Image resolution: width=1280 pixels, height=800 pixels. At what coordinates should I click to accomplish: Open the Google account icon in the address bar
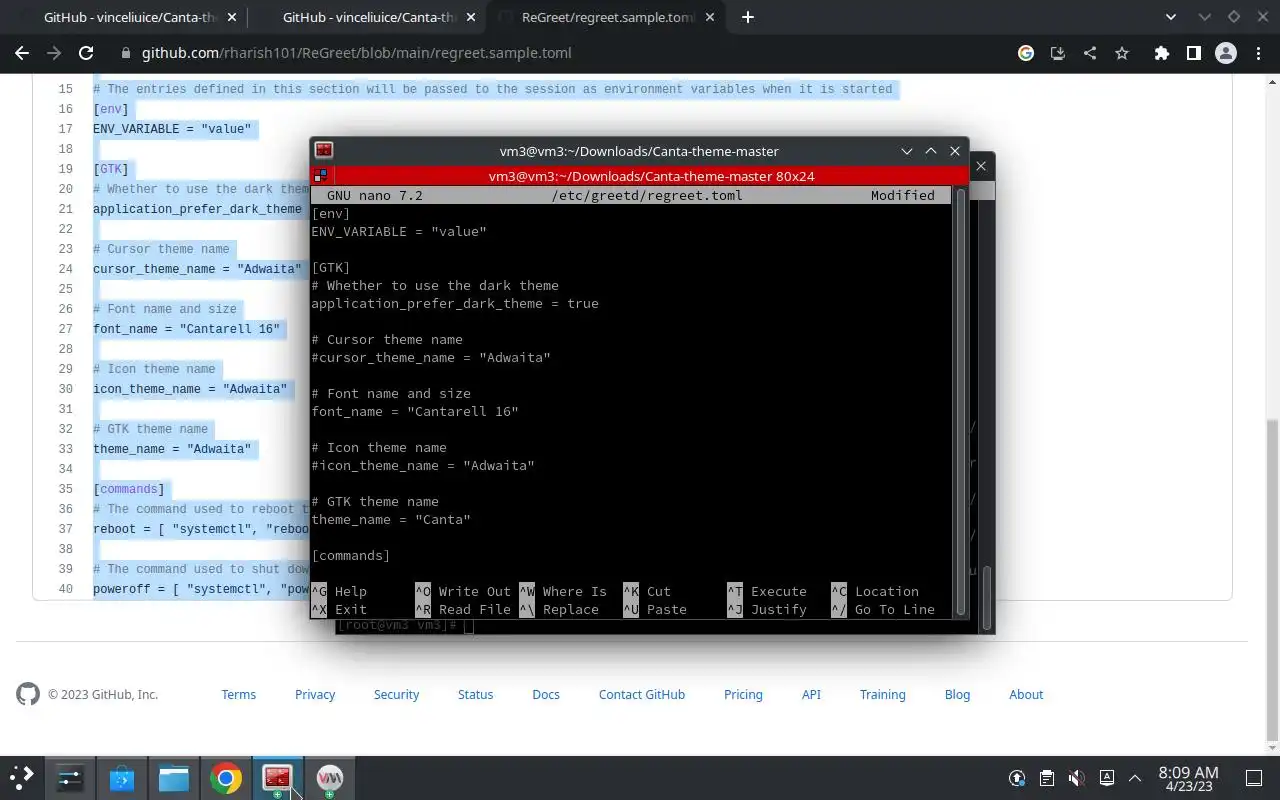coord(1026,53)
